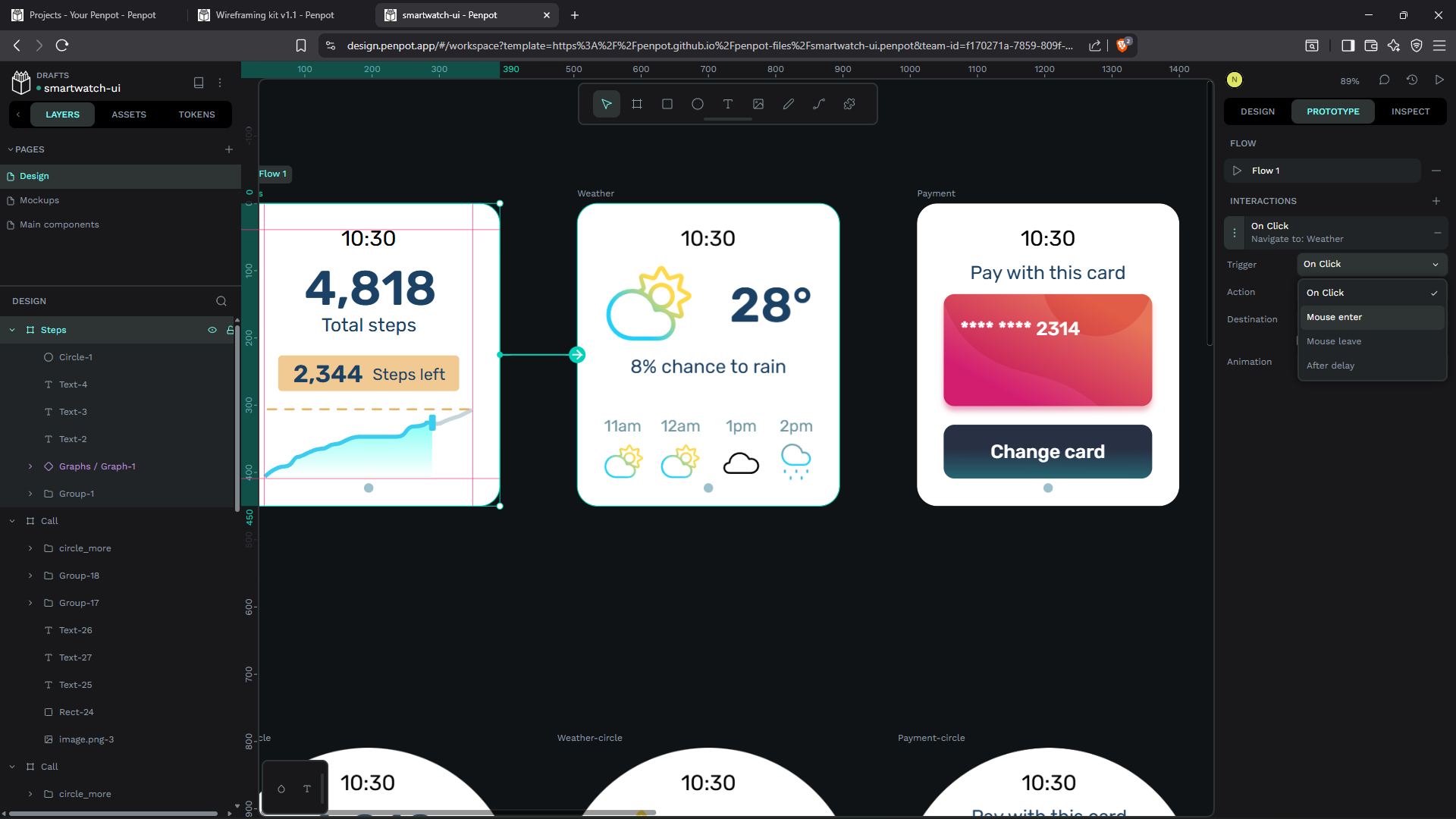Select the Text tool in toolbar
Image resolution: width=1456 pixels, height=819 pixels.
(728, 104)
